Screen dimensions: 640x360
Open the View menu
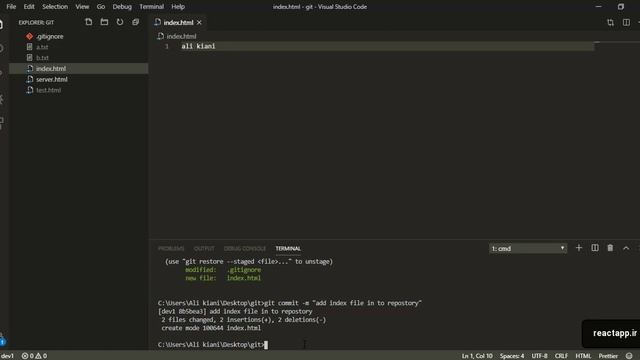[82, 7]
